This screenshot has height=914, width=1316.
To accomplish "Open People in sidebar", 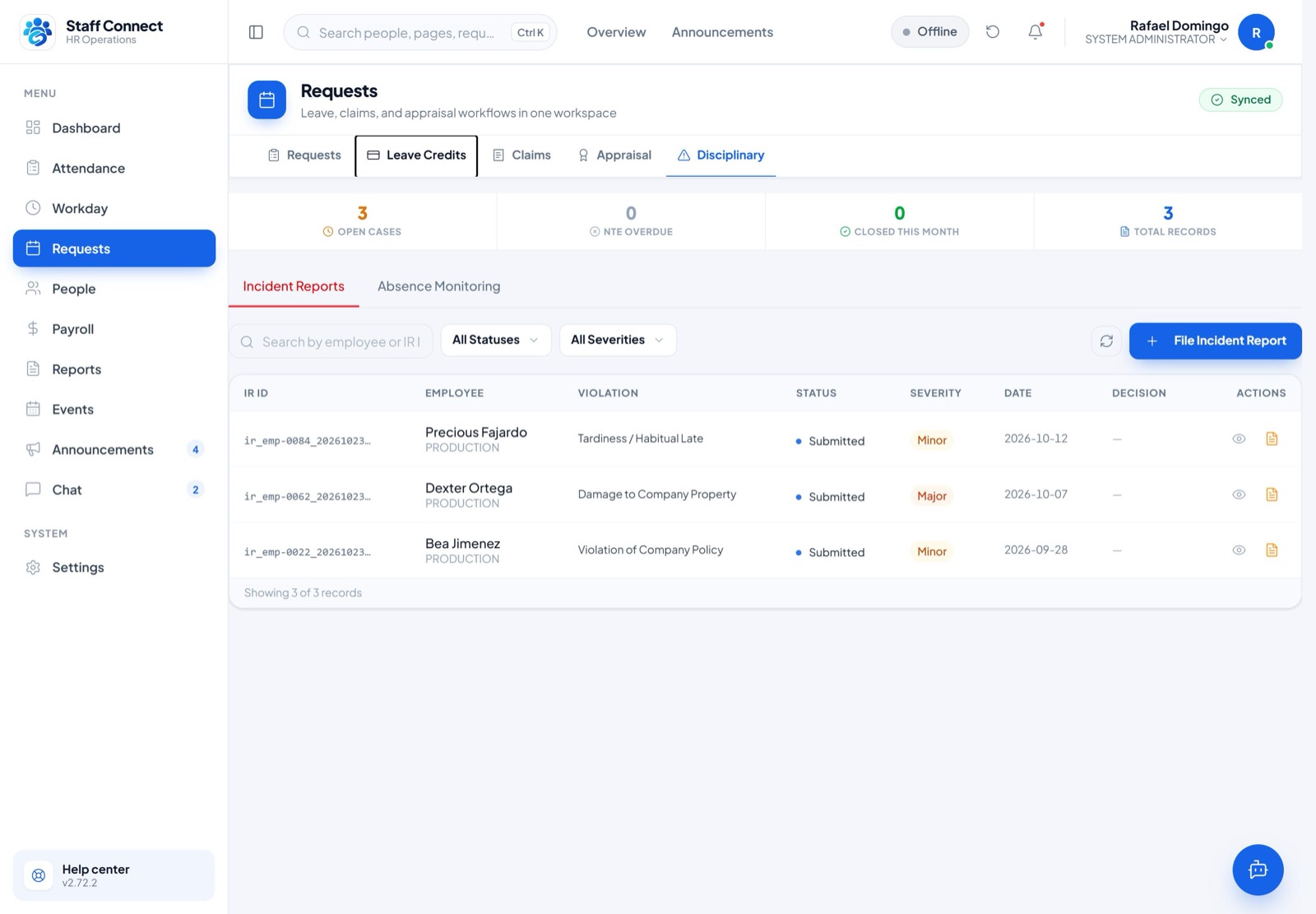I will [x=114, y=289].
